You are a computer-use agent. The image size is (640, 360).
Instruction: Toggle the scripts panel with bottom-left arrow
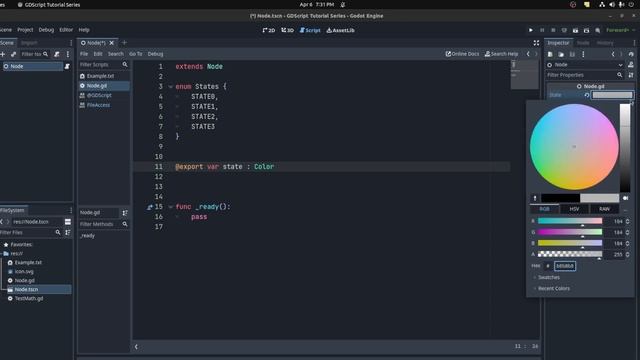pos(136,347)
